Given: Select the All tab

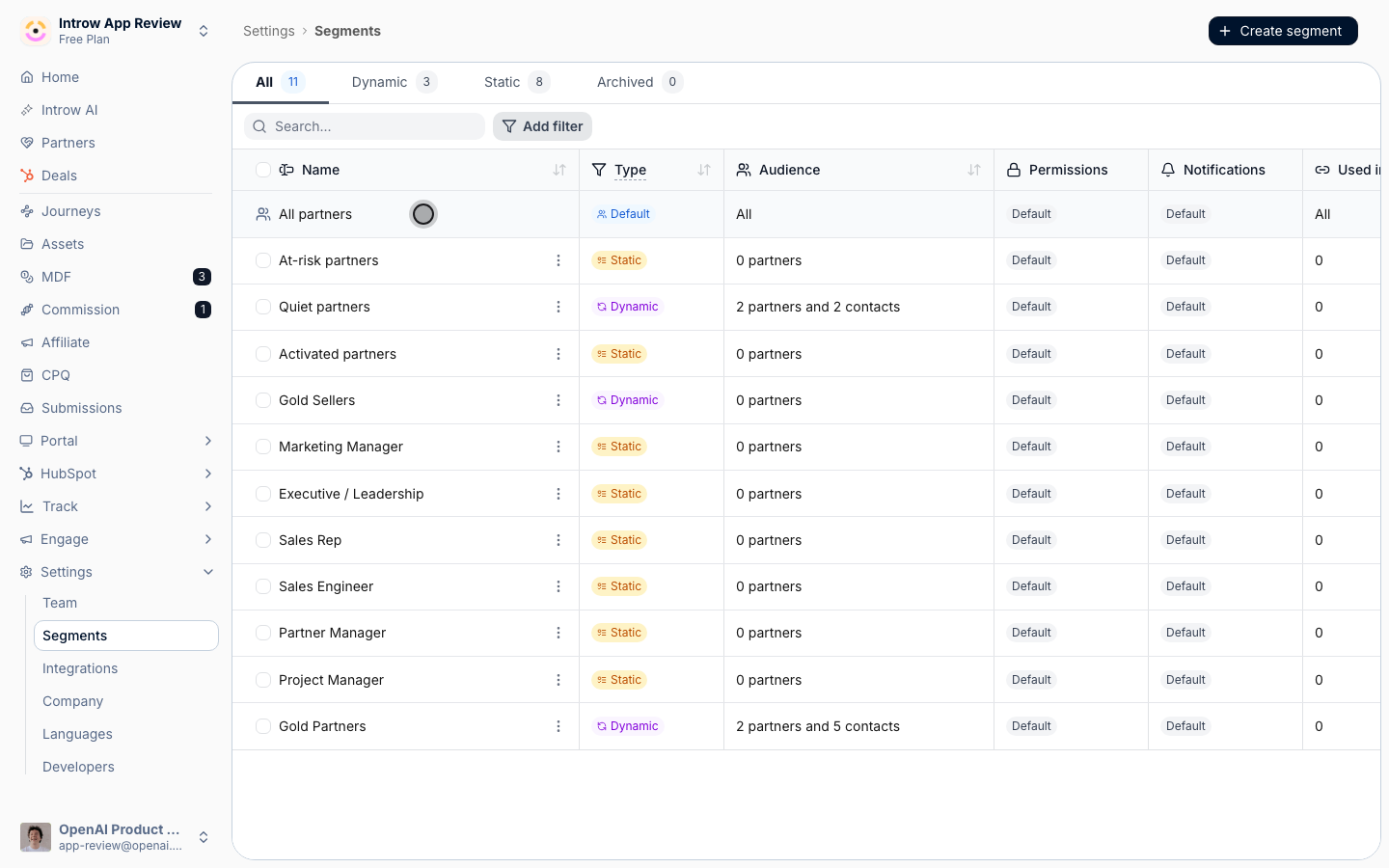Looking at the screenshot, I should [281, 82].
